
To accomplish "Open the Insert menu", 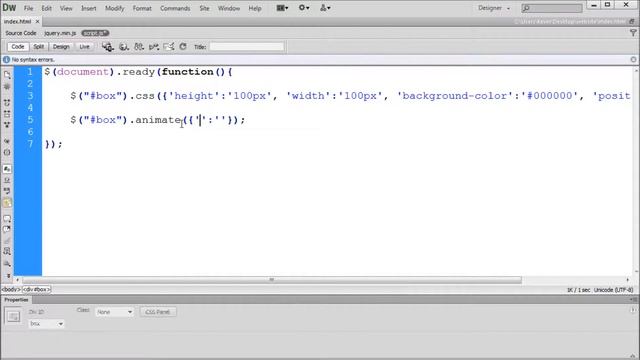I will point(89,8).
